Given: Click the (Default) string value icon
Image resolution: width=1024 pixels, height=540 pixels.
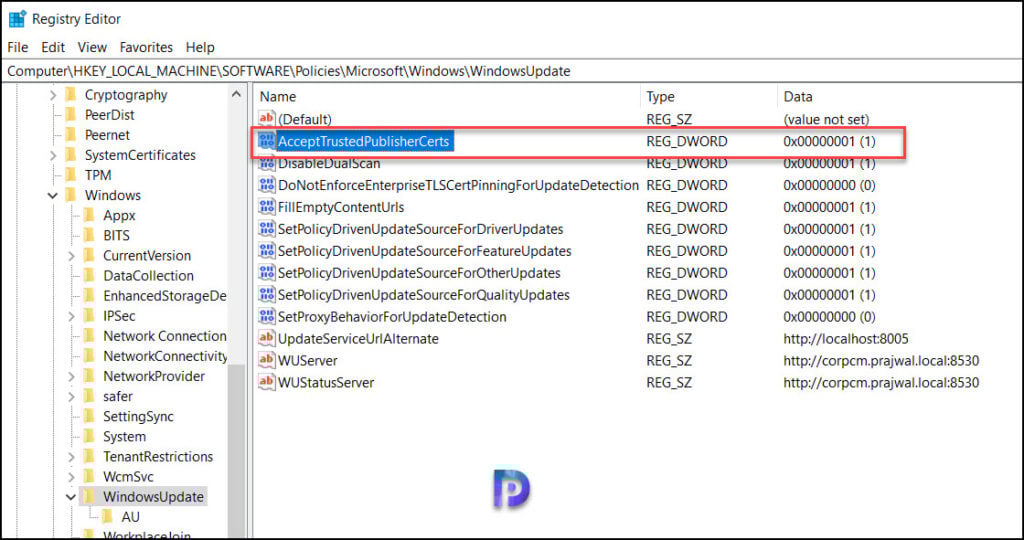Looking at the screenshot, I should (x=266, y=119).
